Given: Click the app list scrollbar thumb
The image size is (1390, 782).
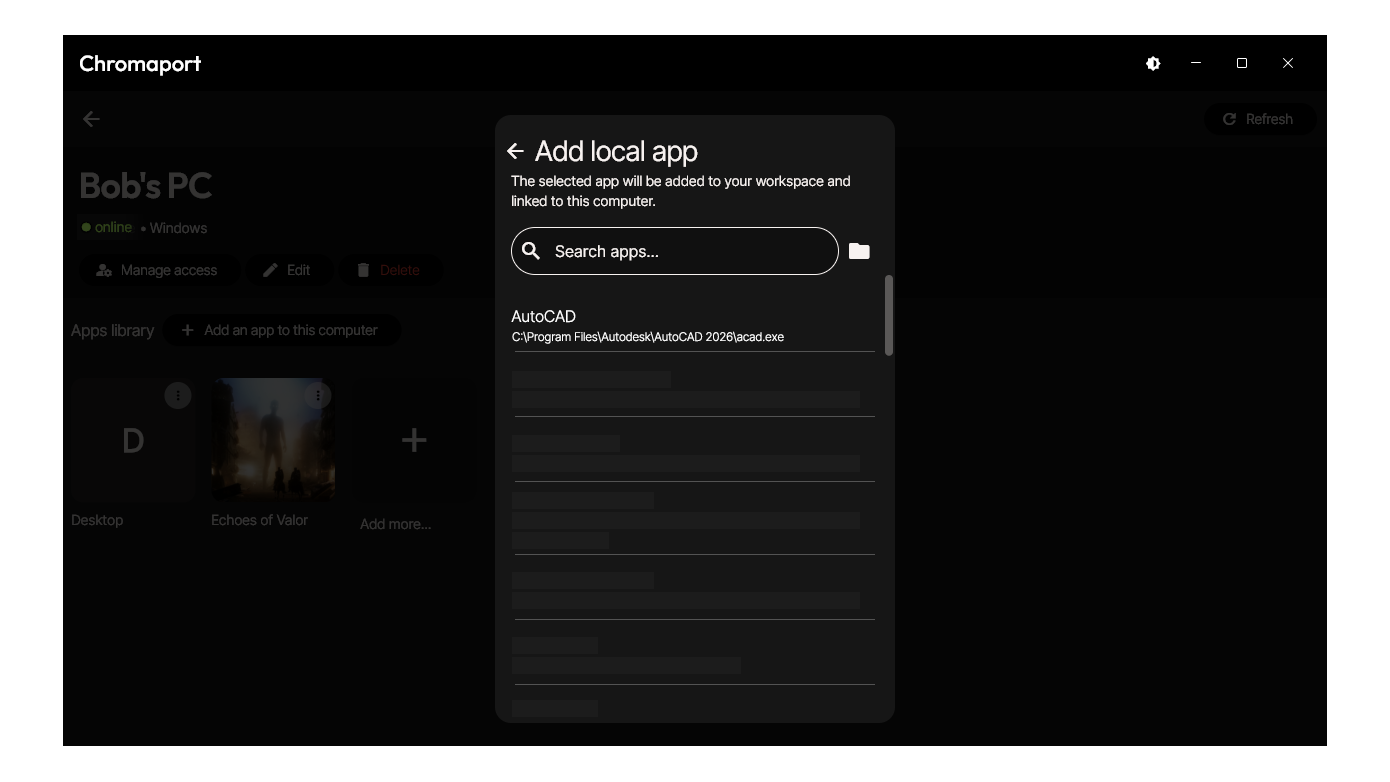Looking at the screenshot, I should pos(889,315).
